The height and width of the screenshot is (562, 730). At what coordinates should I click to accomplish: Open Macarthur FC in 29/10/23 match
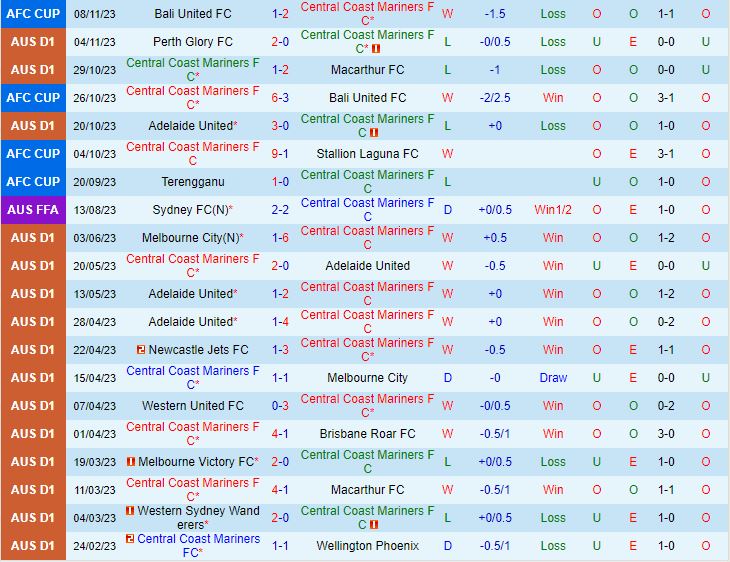(x=367, y=70)
